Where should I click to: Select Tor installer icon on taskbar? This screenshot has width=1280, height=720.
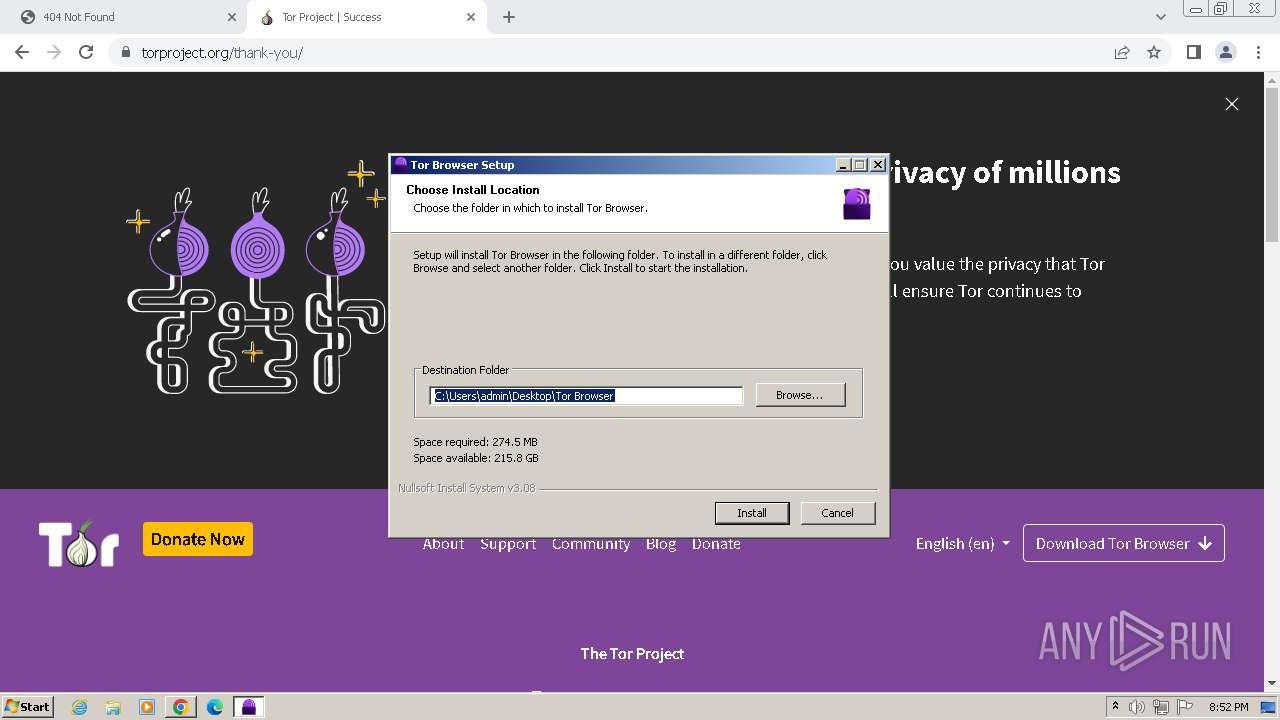[249, 707]
